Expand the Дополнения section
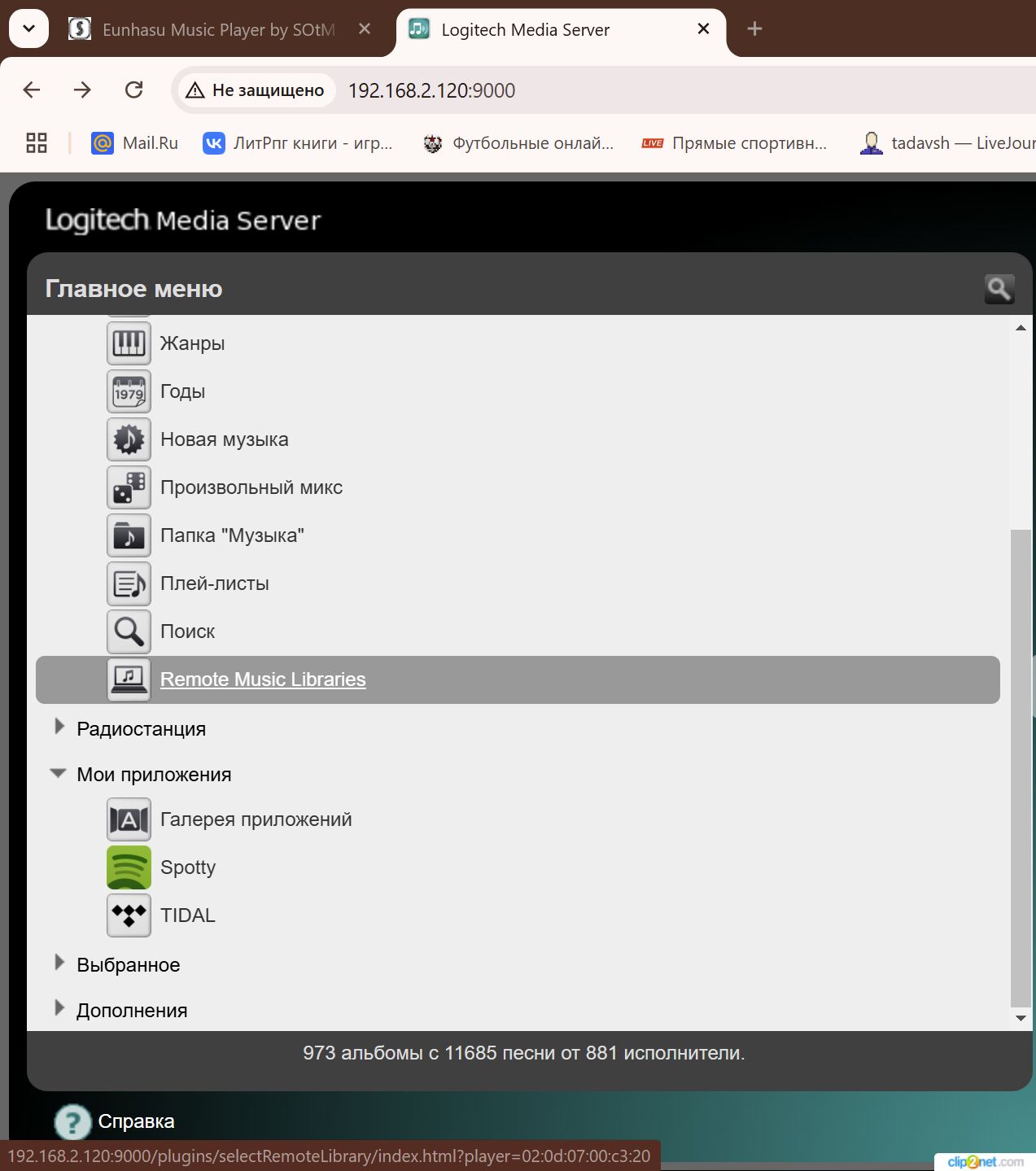1036x1171 pixels. [59, 1008]
